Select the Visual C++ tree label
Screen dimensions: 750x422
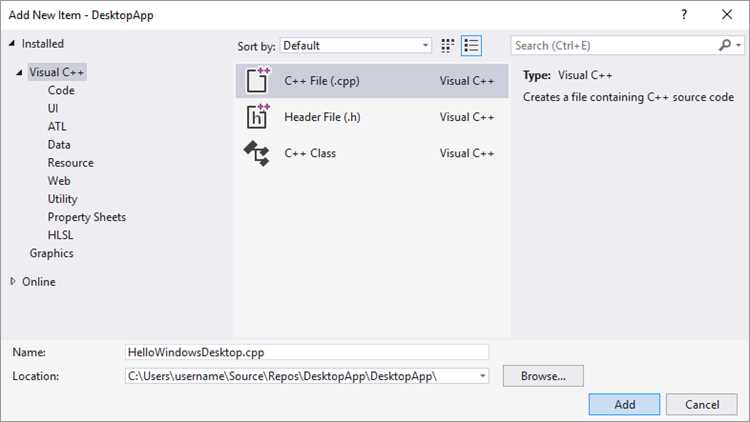56,72
